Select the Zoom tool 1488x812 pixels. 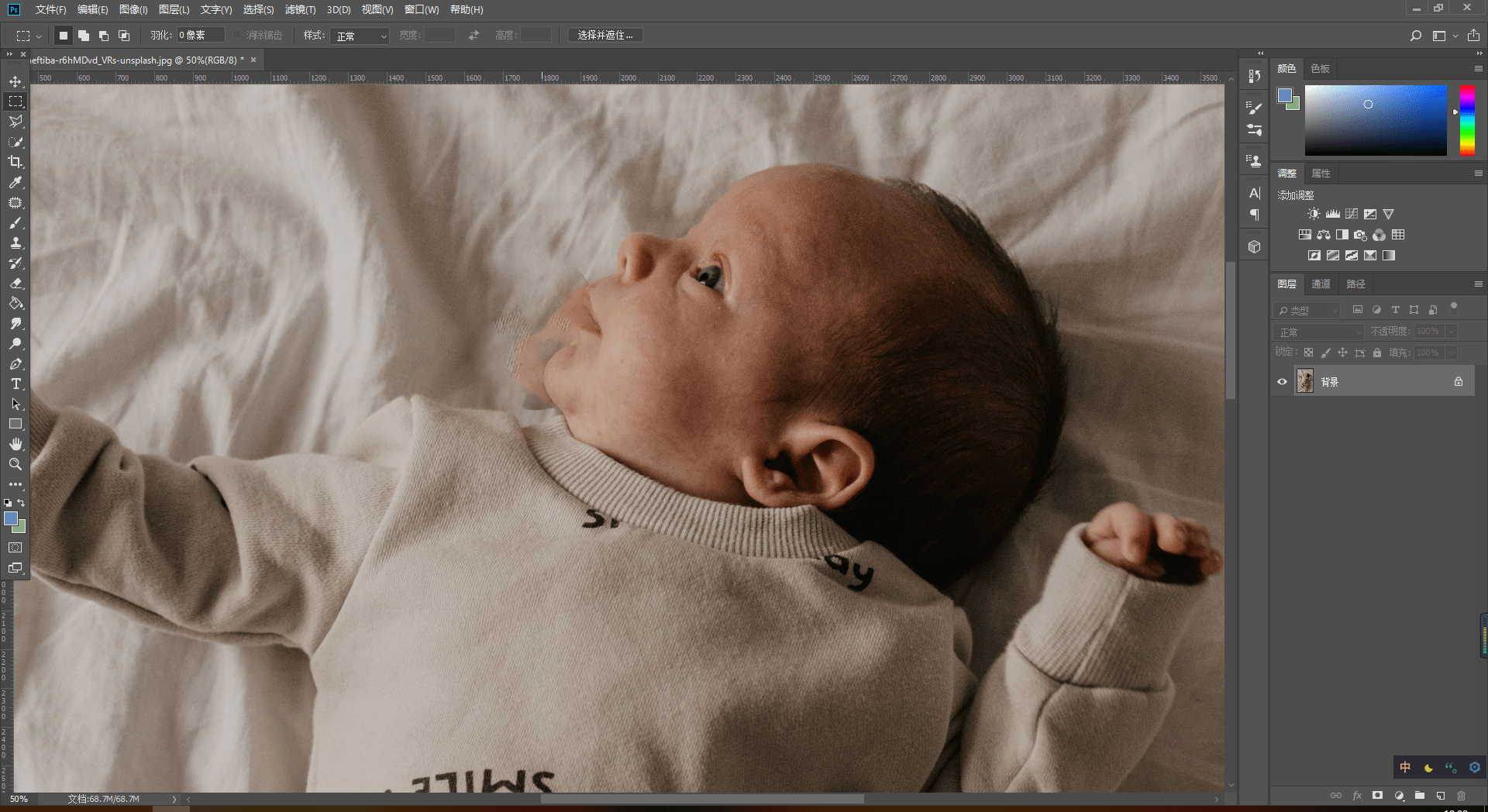click(15, 464)
